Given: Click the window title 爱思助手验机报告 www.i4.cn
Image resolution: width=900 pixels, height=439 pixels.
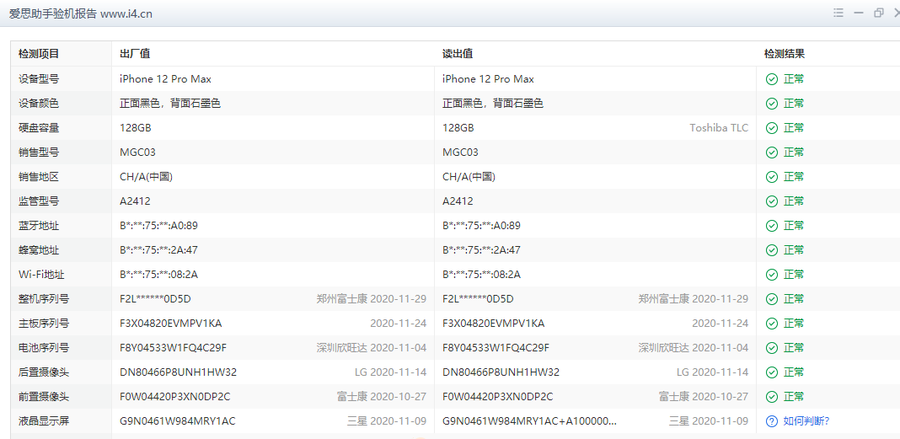Looking at the screenshot, I should tap(80, 14).
